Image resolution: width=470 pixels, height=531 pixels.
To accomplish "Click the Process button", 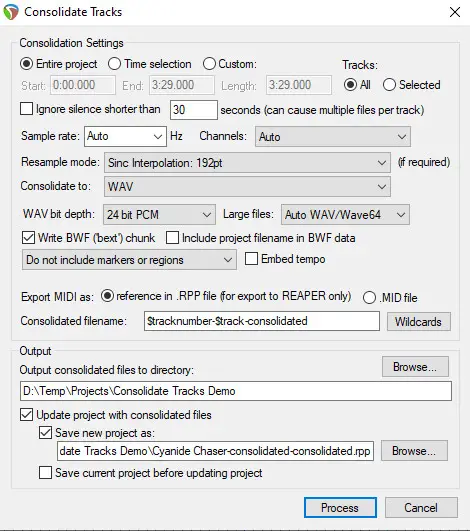I will point(340,507).
